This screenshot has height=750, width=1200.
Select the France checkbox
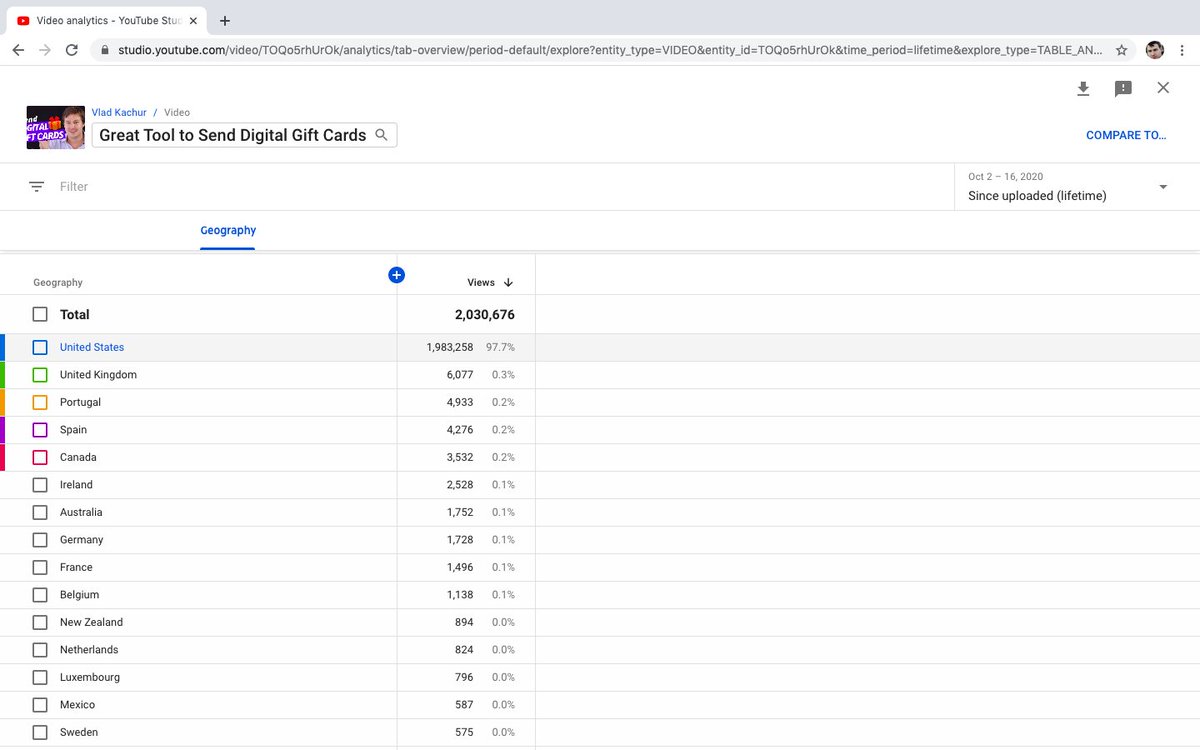[x=40, y=567]
